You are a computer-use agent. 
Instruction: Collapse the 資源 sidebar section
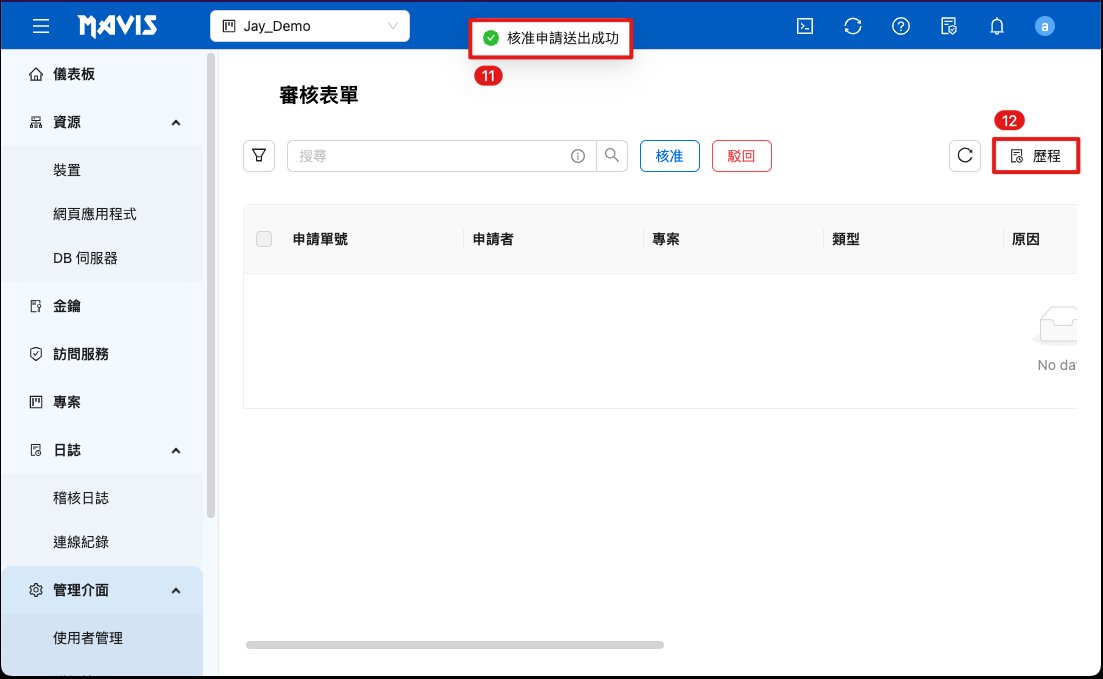point(176,122)
